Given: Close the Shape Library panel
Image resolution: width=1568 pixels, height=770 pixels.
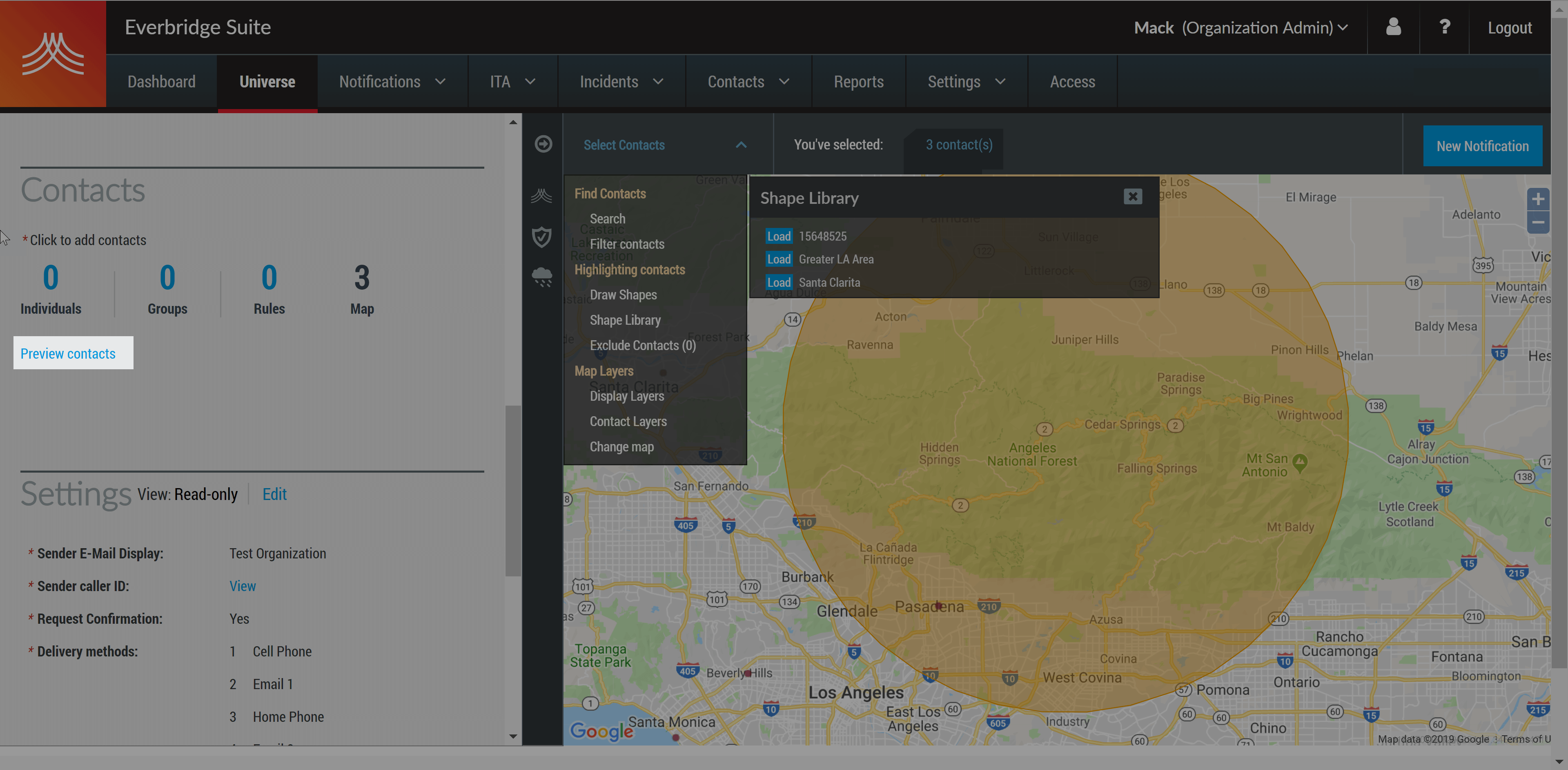Looking at the screenshot, I should click(1132, 196).
